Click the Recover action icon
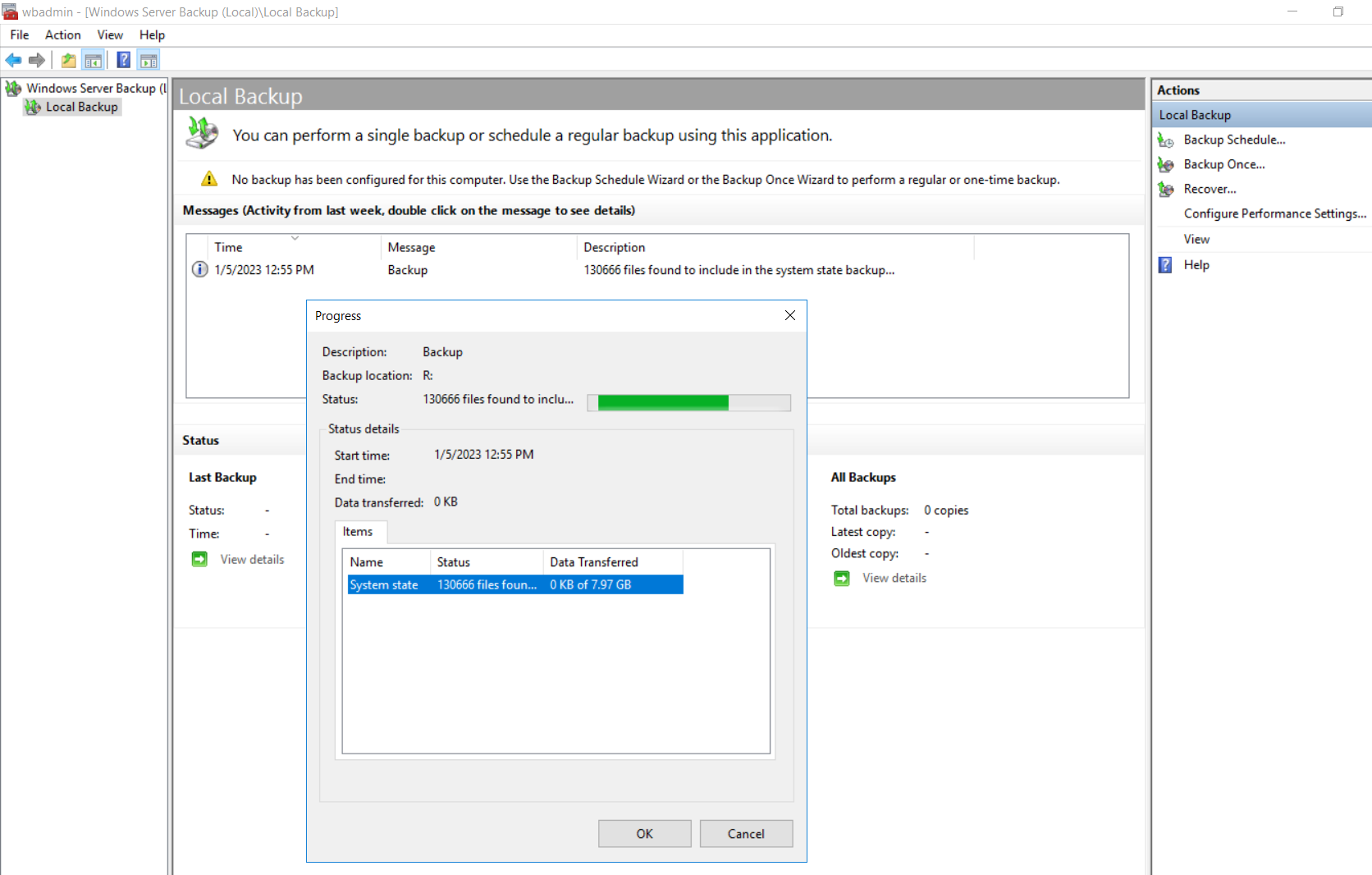Image resolution: width=1372 pixels, height=875 pixels. [1165, 190]
